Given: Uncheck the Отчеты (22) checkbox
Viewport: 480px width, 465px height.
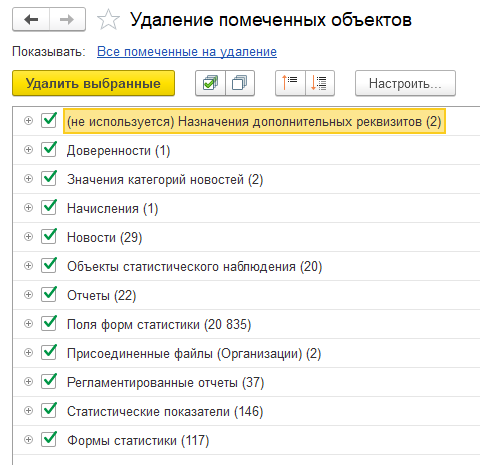Looking at the screenshot, I should click(49, 294).
